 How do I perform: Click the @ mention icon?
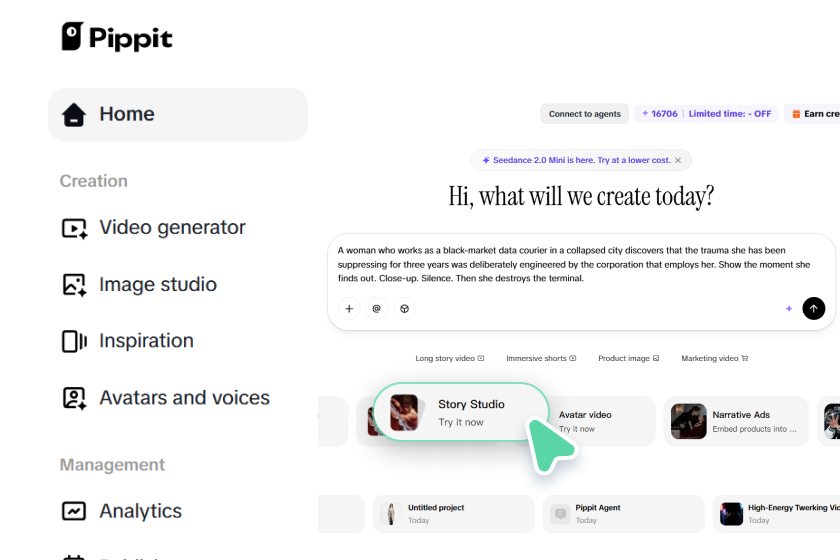(x=377, y=309)
